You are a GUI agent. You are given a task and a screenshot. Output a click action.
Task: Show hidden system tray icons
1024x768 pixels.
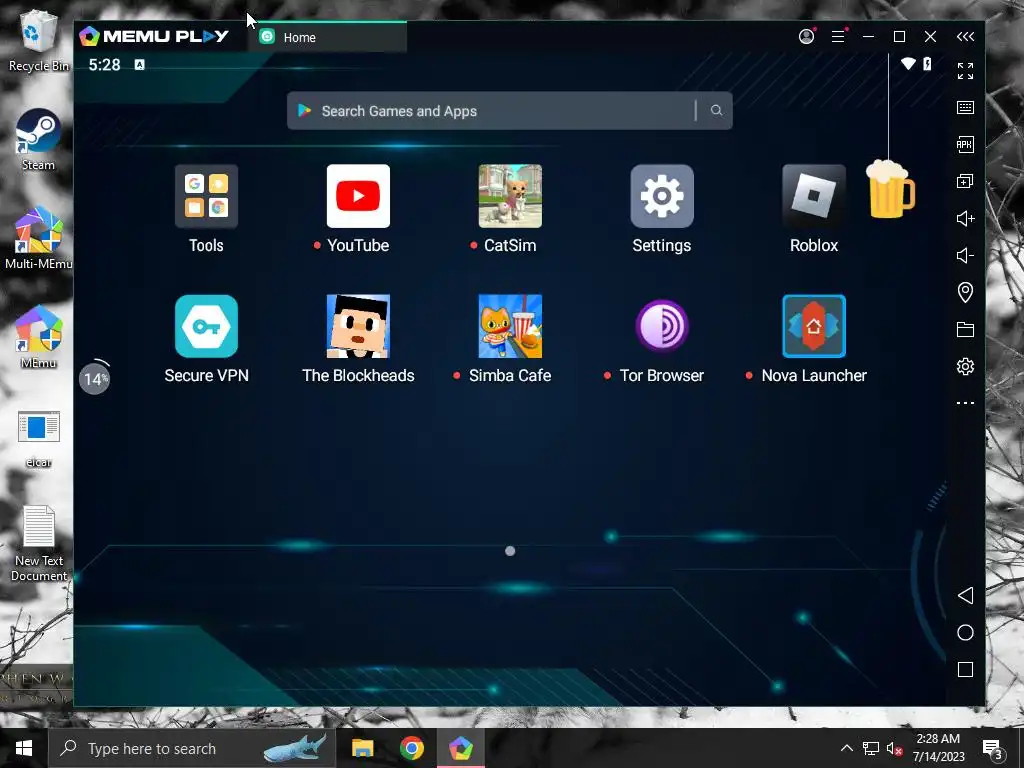(846, 748)
